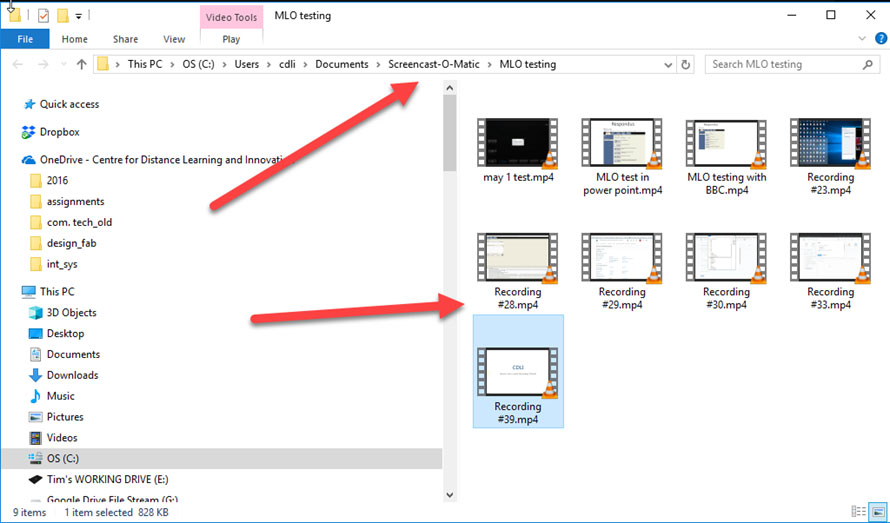Open the int_sys folder
The image size is (890, 523).
pos(53,264)
